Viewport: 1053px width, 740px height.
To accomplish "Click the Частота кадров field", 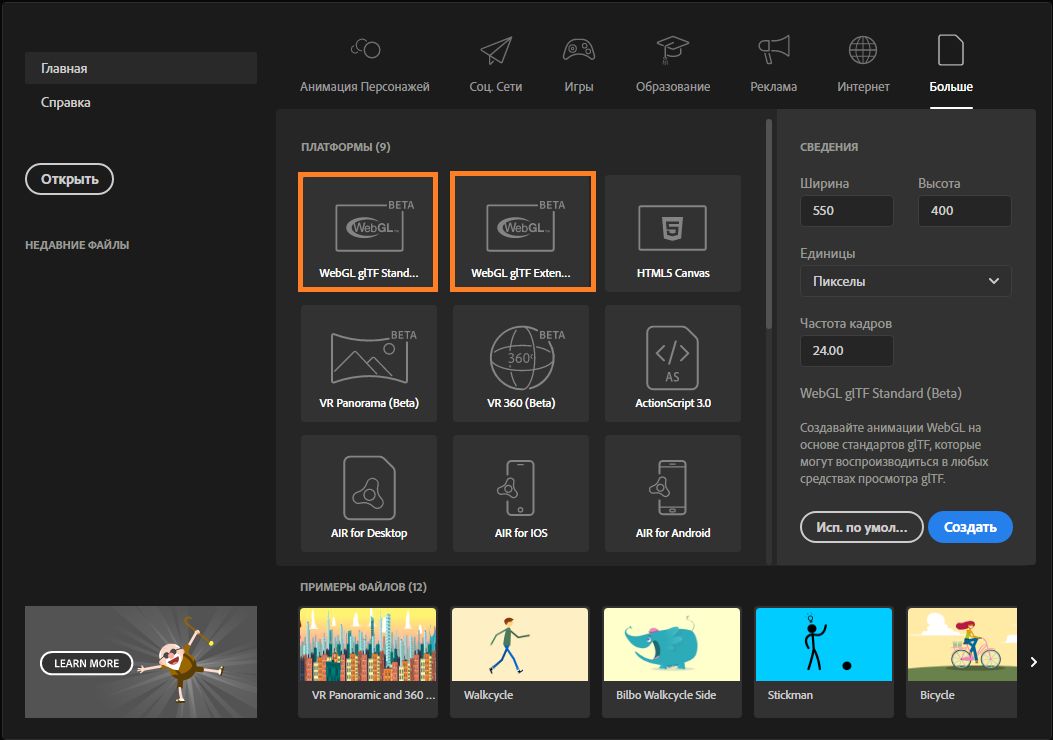I will point(846,351).
